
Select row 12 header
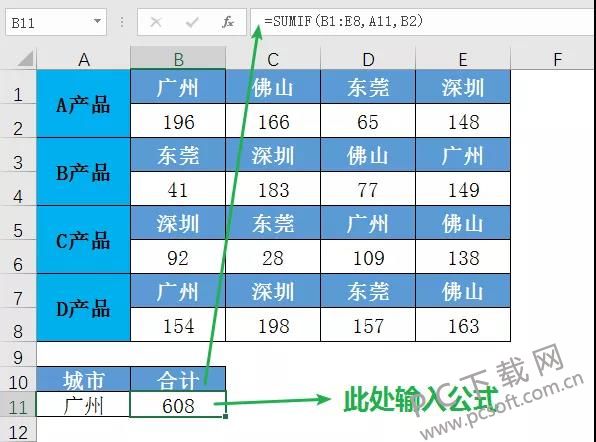18,430
